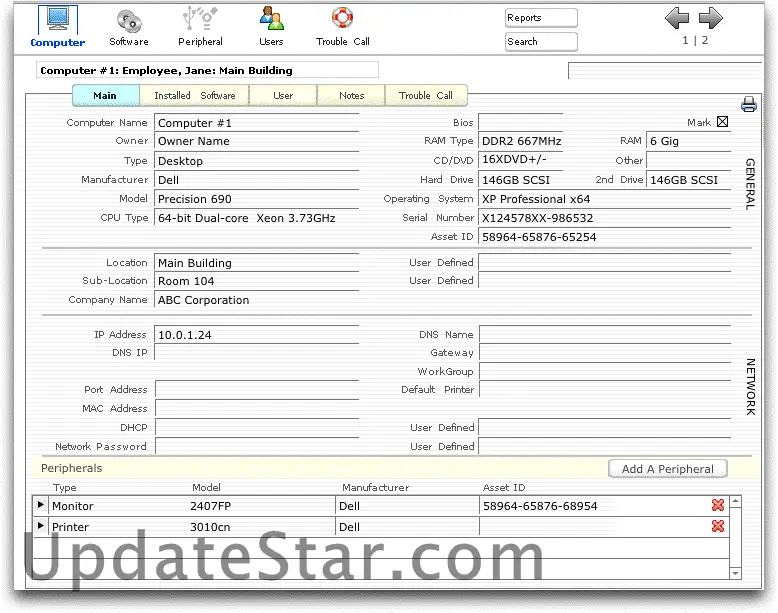Click the Default Printer field

pyautogui.click(x=605, y=390)
